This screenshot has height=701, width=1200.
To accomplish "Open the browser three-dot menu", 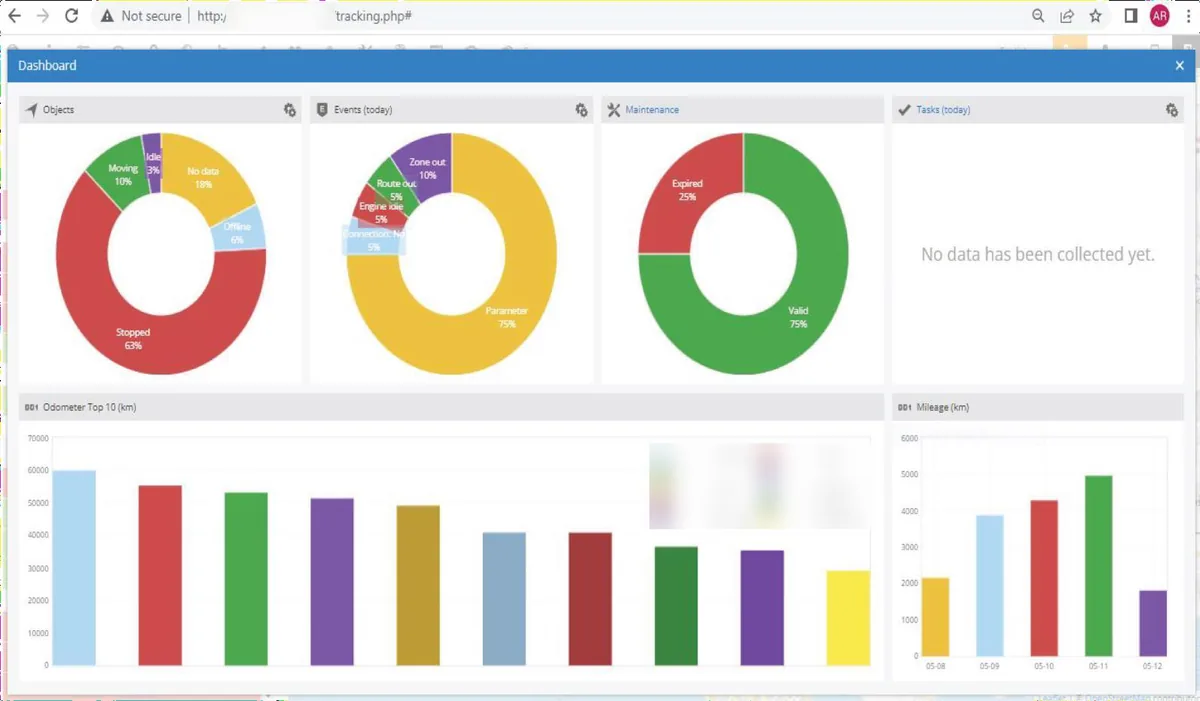I will [x=1188, y=16].
